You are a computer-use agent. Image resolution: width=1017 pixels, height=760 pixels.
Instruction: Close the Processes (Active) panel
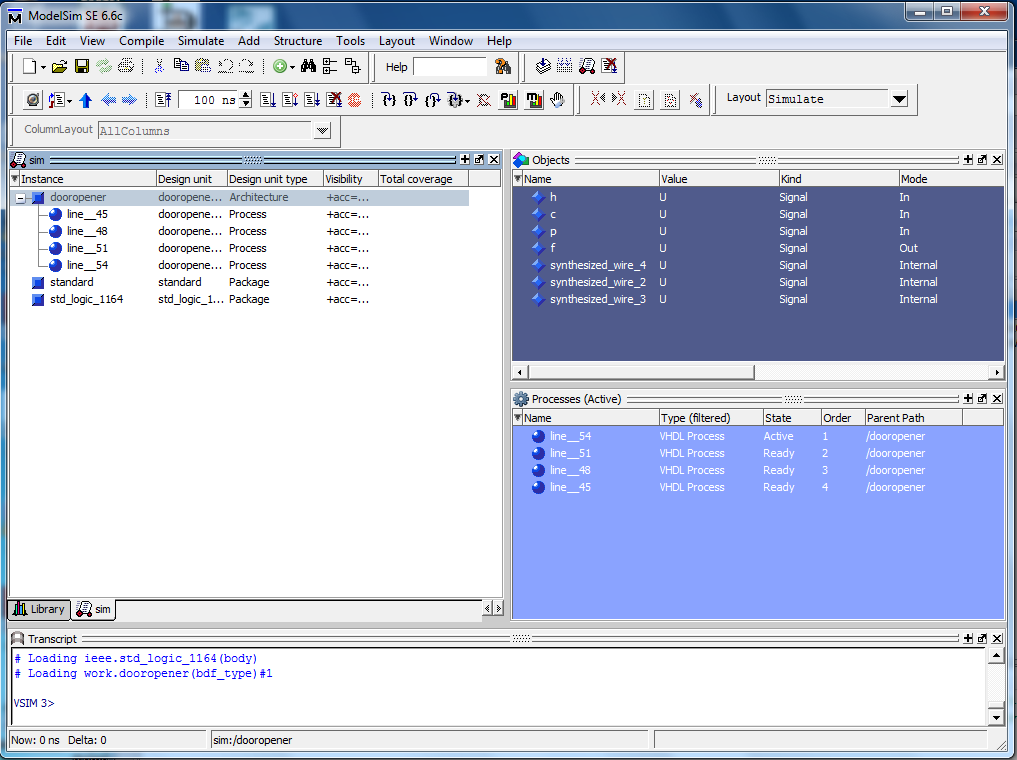(997, 399)
